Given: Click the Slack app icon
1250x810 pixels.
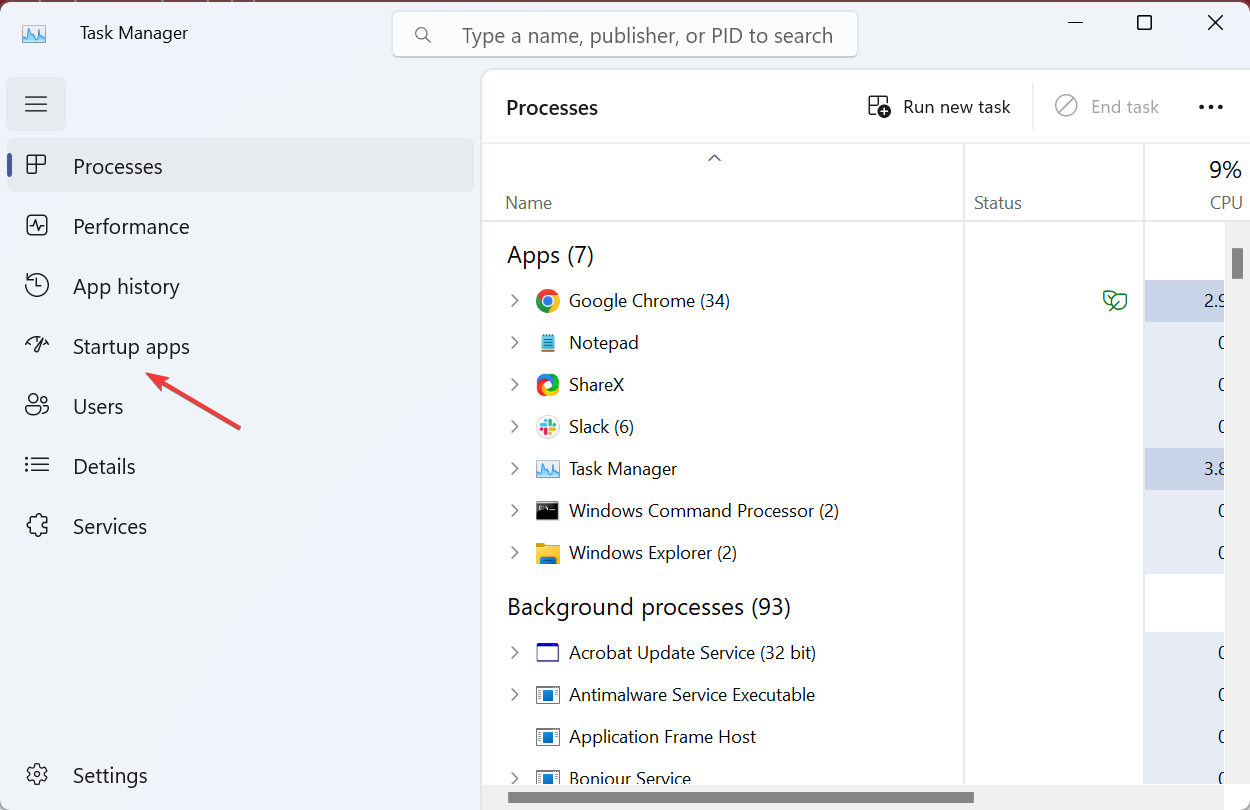Looking at the screenshot, I should pyautogui.click(x=547, y=427).
